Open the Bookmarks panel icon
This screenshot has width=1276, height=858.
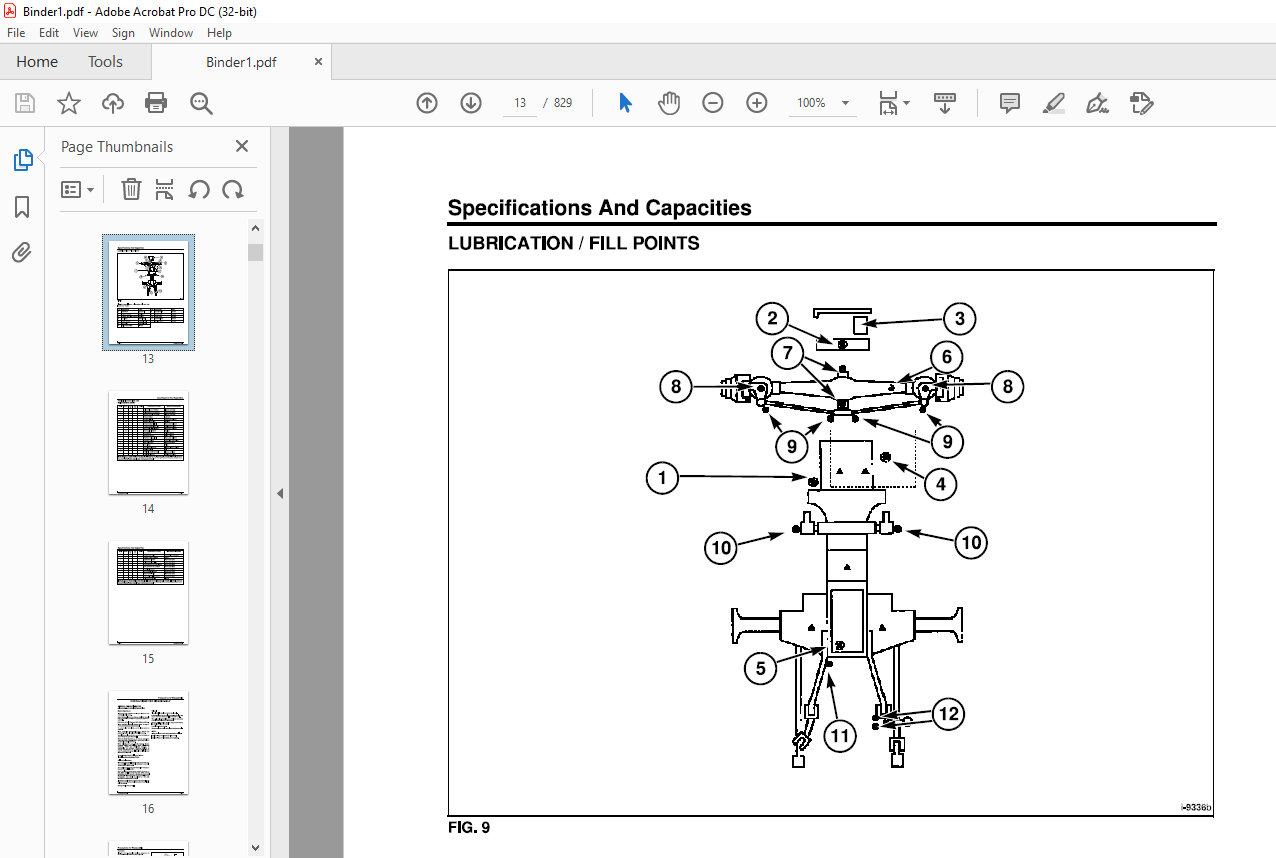(22, 207)
